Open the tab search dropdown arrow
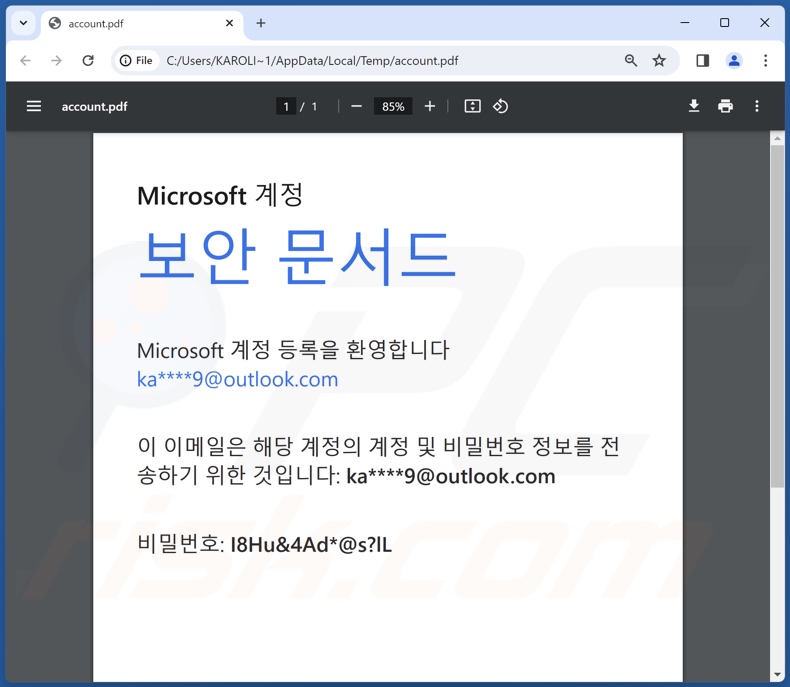Screen dimensions: 790x687 tap(23, 23)
